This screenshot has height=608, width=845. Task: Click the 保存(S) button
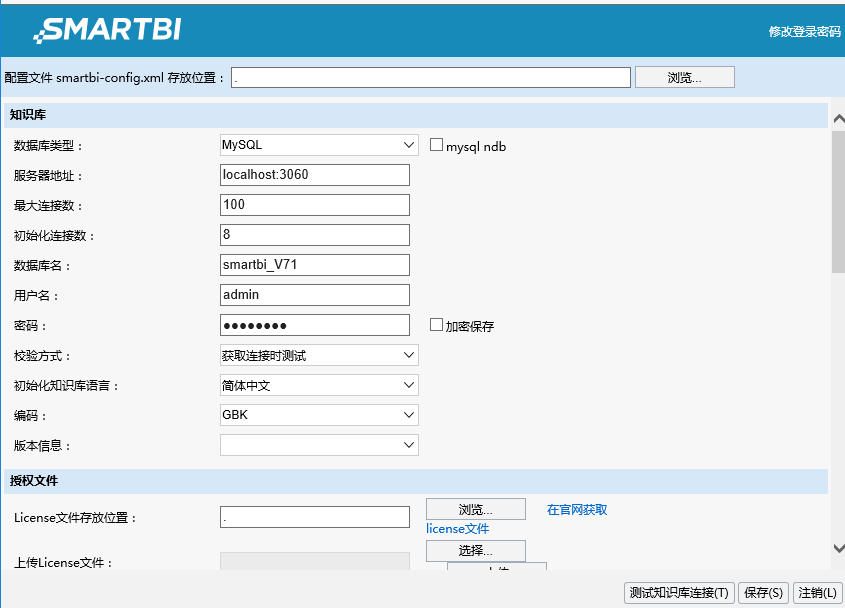point(764,593)
